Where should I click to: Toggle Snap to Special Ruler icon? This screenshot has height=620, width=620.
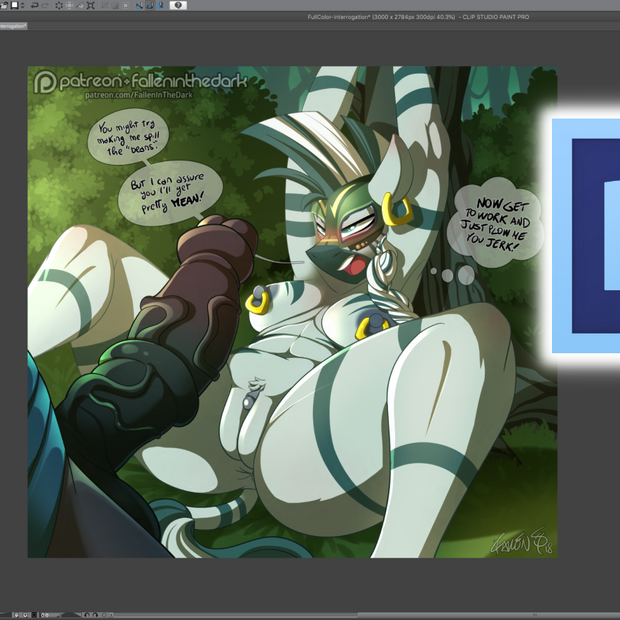(150, 5)
